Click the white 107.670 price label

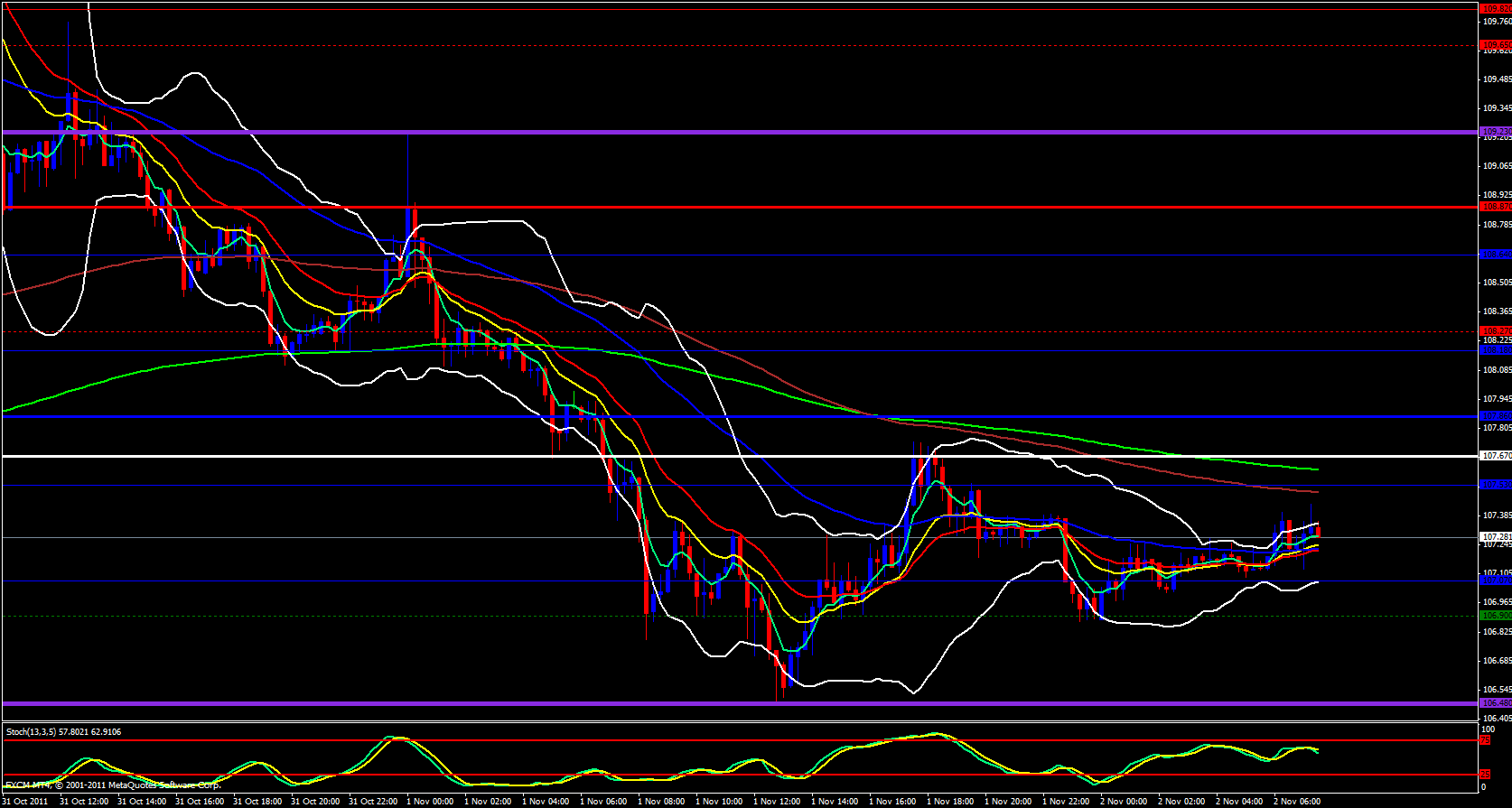pos(1495,456)
